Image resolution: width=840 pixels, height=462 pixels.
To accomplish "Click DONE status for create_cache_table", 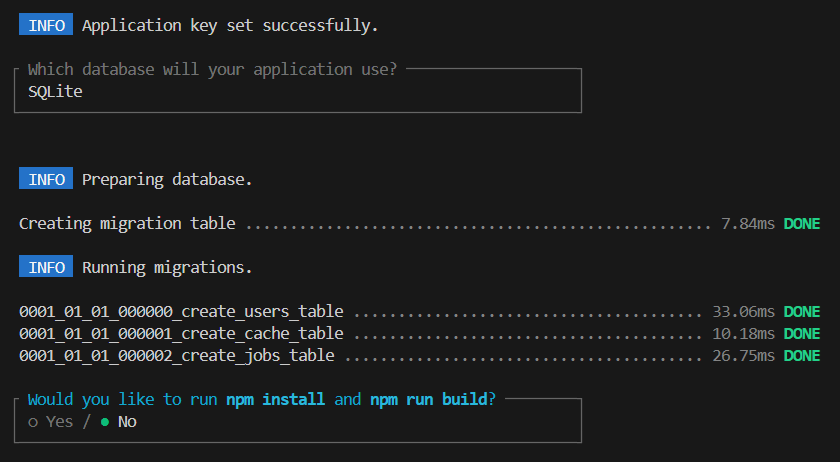I will 801,334.
